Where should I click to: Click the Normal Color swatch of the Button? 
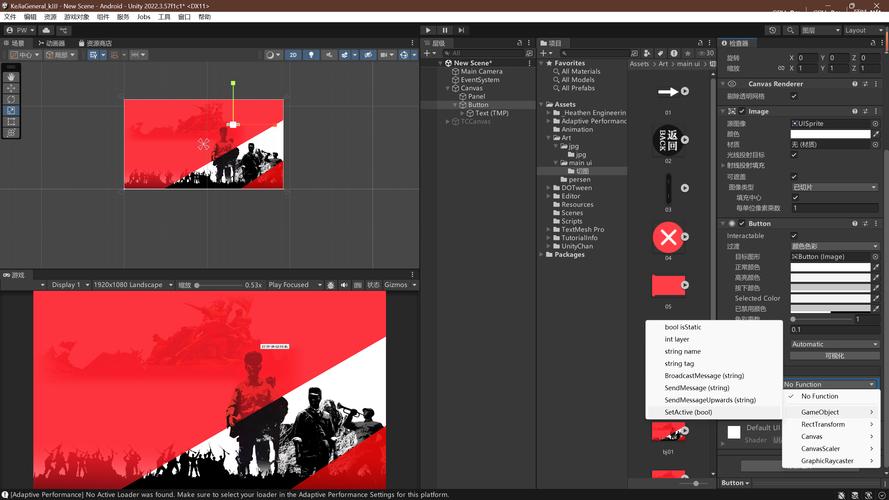830,267
